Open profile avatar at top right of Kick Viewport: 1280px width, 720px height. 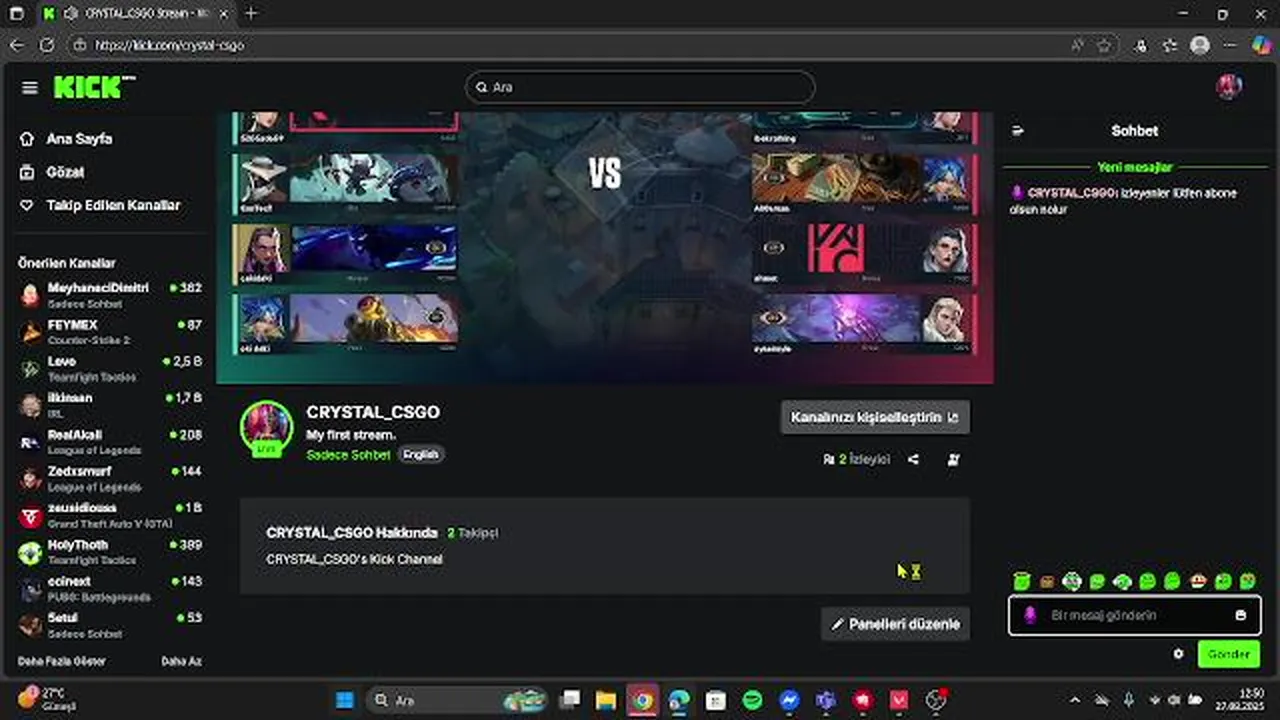pyautogui.click(x=1229, y=87)
